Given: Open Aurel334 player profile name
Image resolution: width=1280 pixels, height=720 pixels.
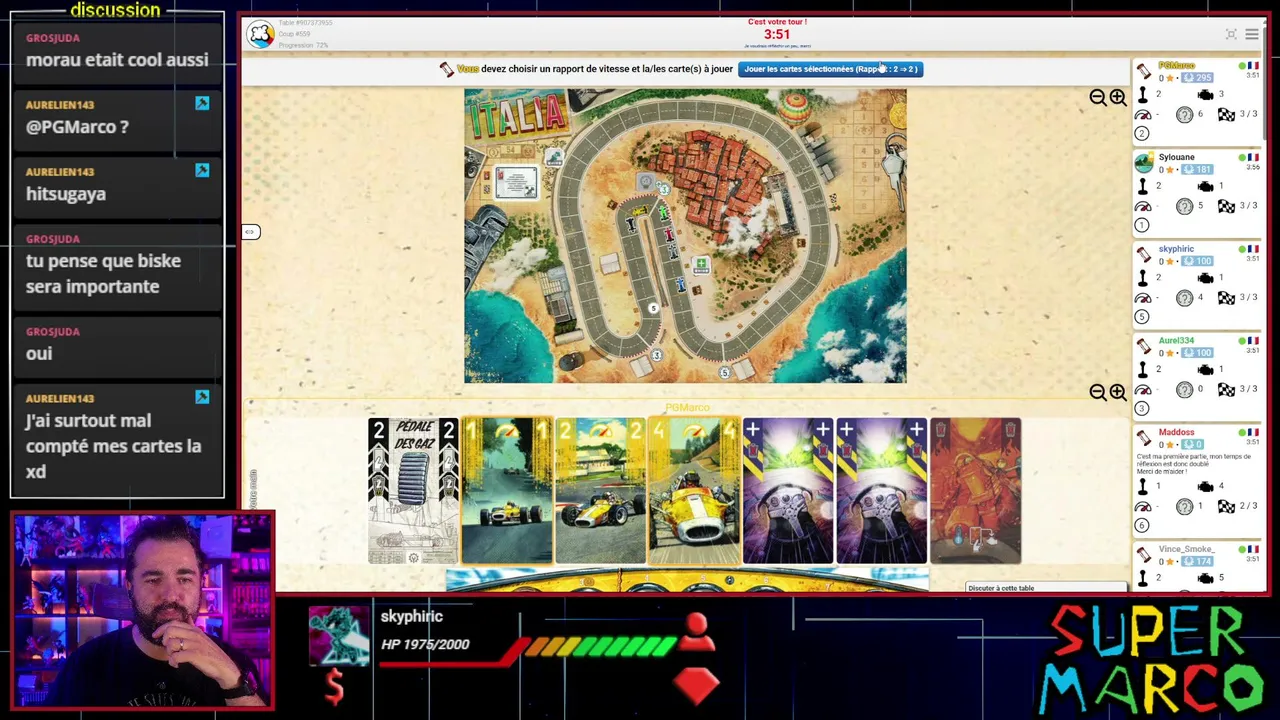Looking at the screenshot, I should (x=1176, y=341).
